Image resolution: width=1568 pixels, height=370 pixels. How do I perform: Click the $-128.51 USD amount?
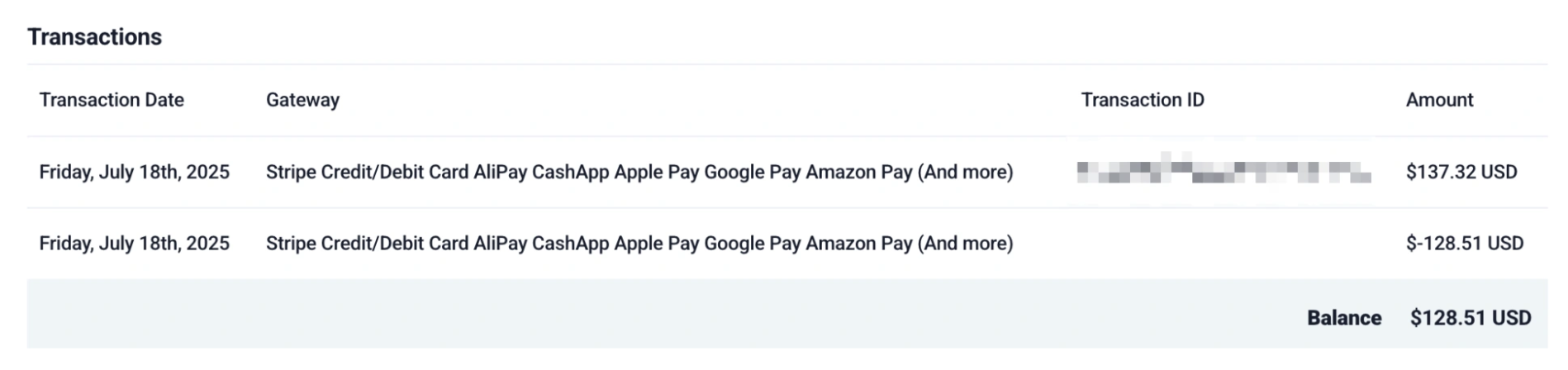[1465, 243]
